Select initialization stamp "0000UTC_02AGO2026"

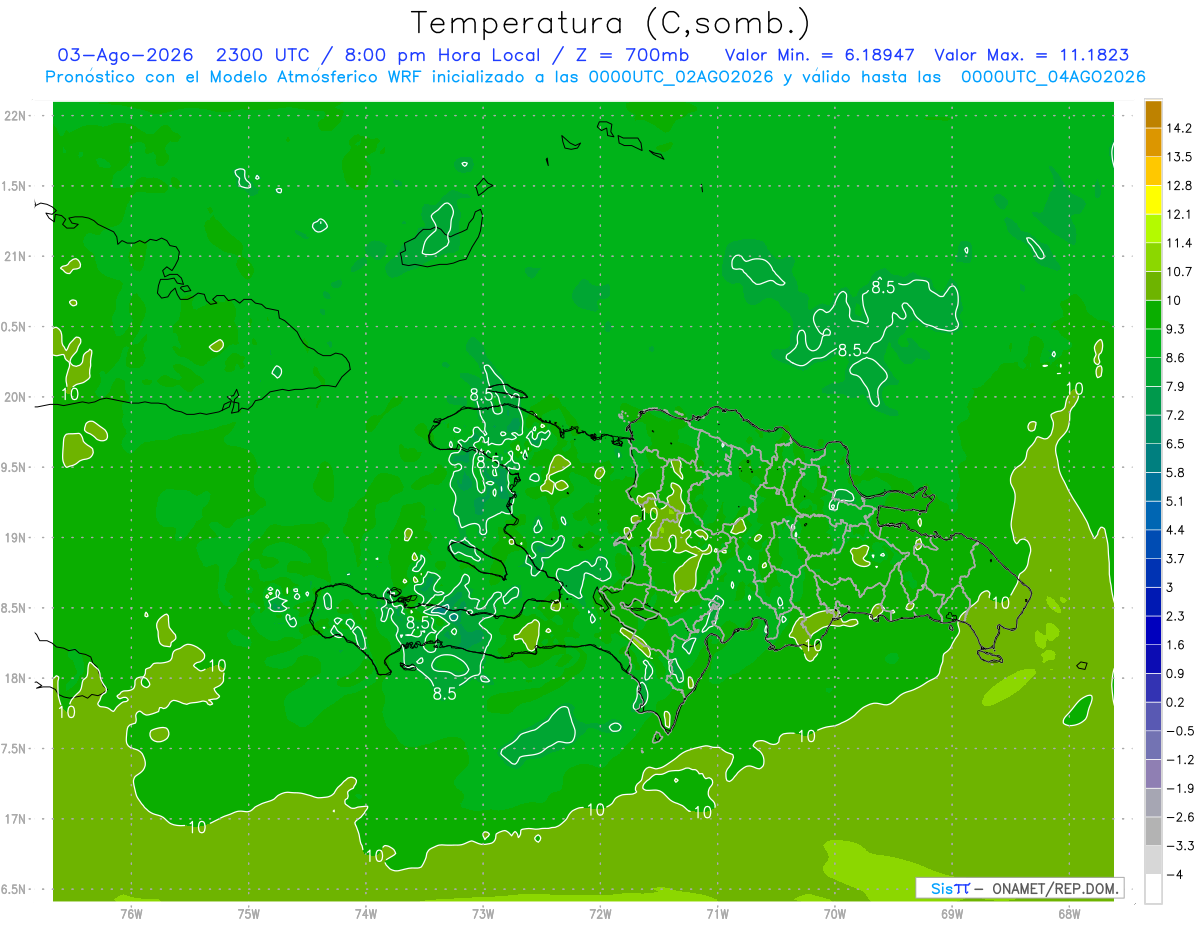tap(681, 77)
